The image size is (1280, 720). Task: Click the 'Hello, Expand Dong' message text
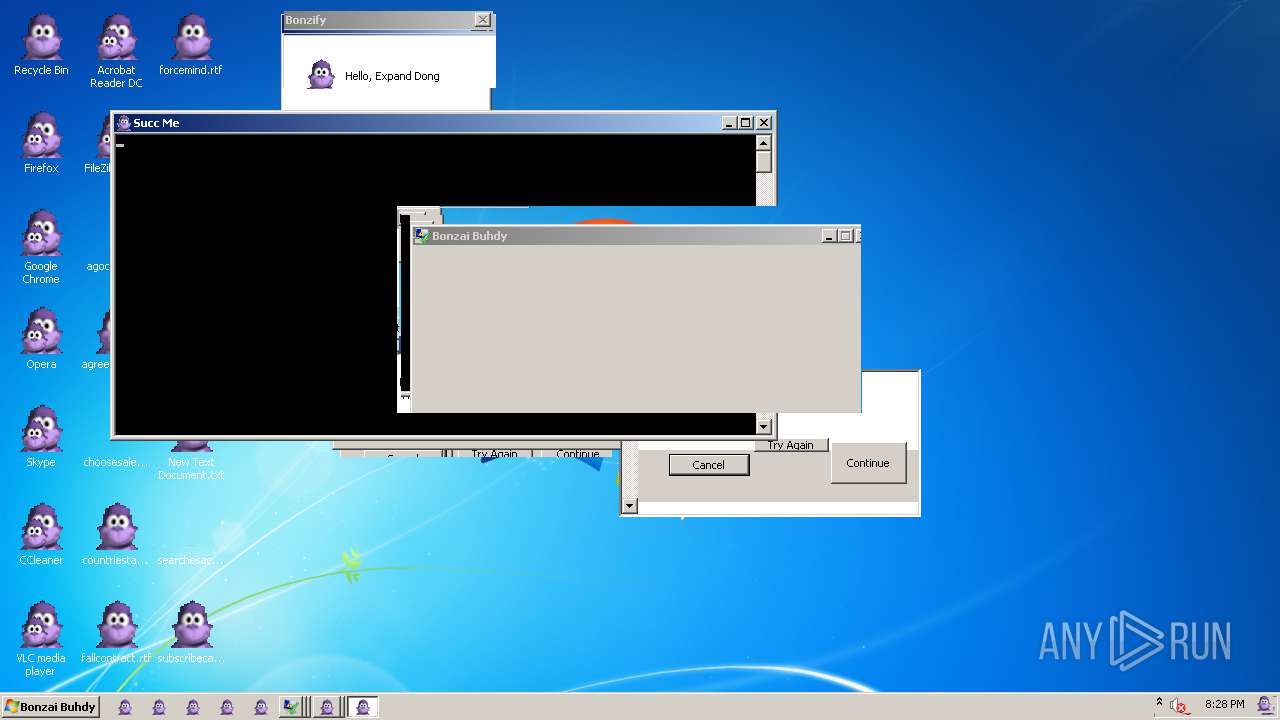pos(392,76)
